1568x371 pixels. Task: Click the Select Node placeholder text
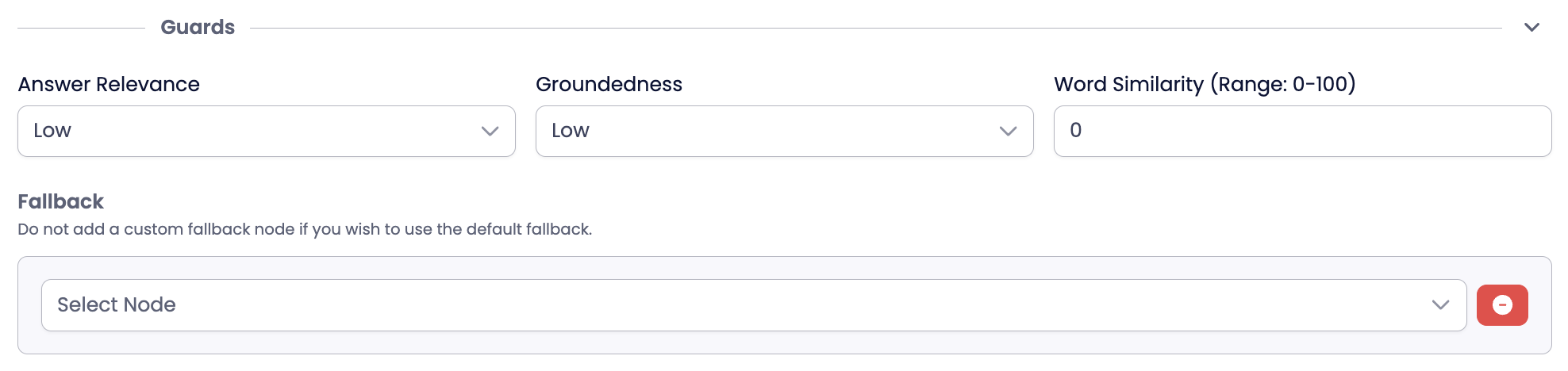point(117,305)
